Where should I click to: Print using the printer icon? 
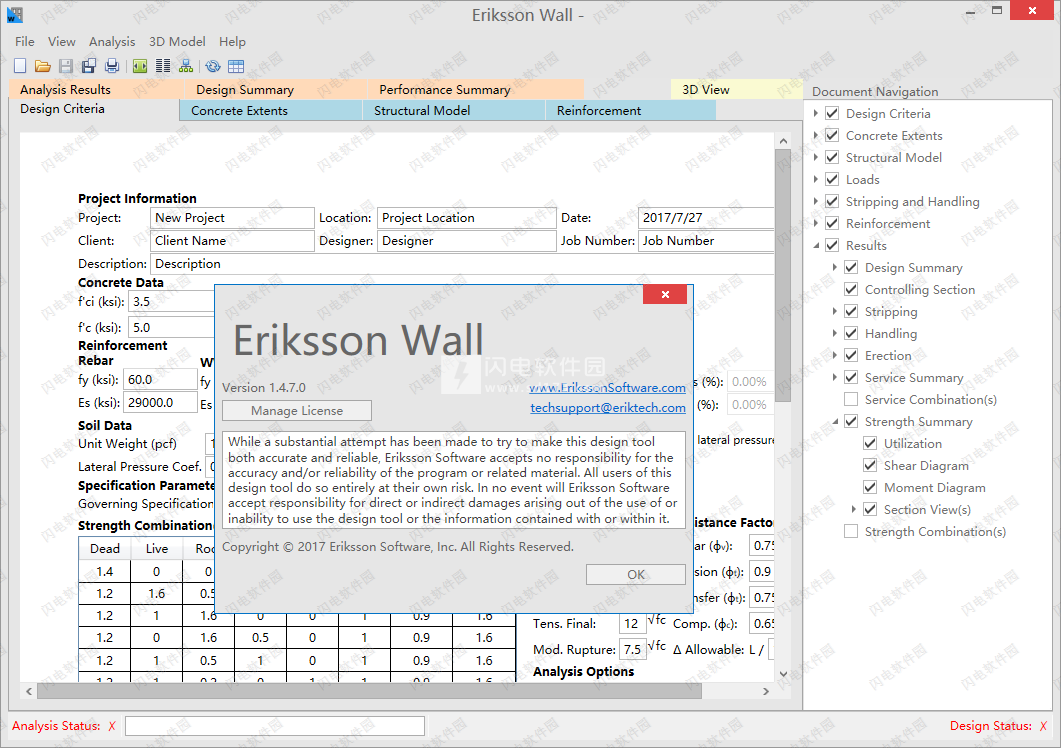112,66
